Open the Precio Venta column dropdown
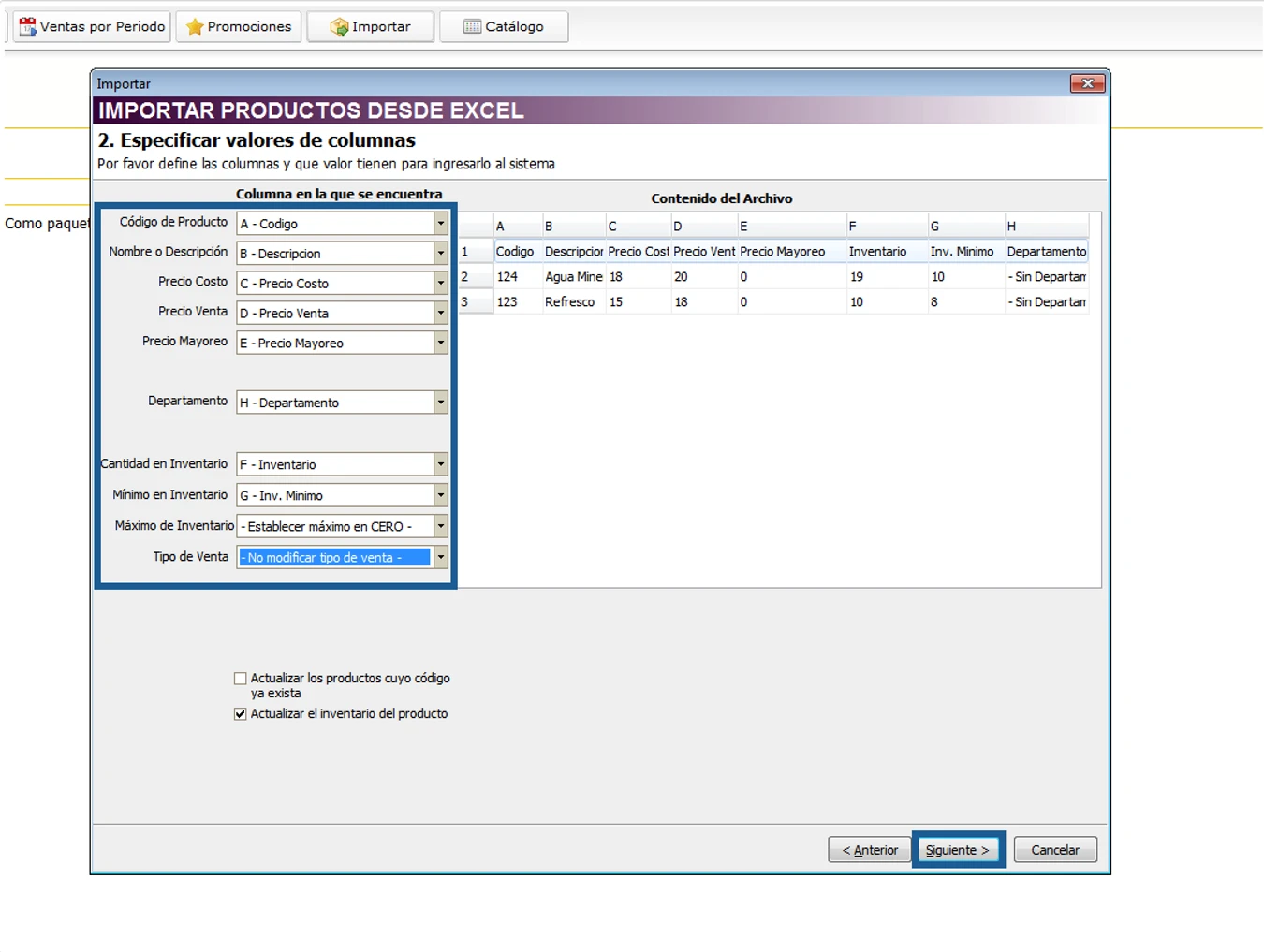This screenshot has width=1264, height=952. pos(440,313)
